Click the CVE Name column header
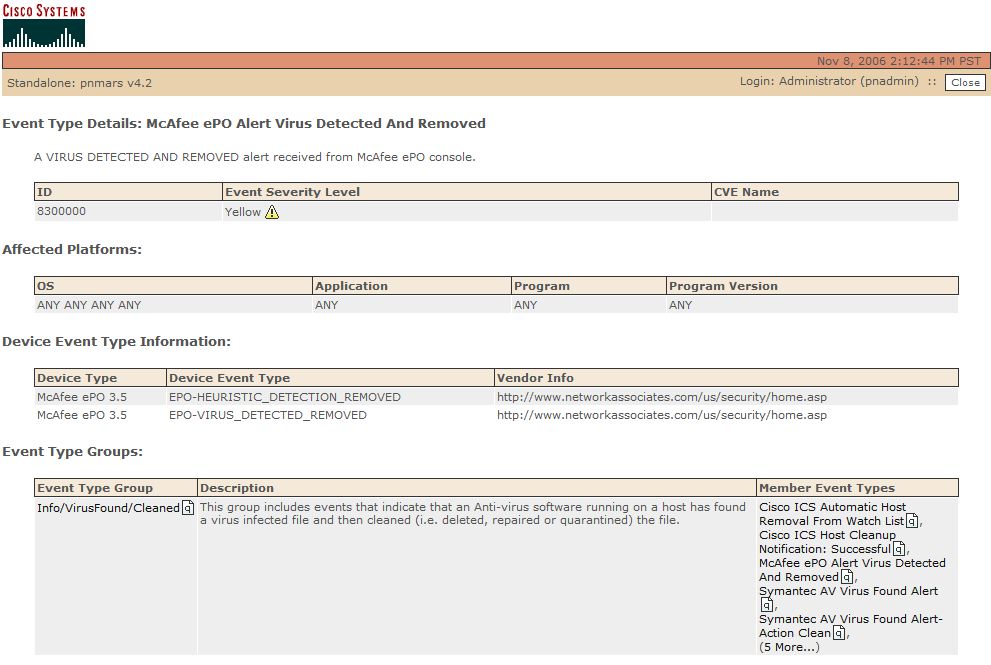The image size is (991, 665). tap(835, 192)
